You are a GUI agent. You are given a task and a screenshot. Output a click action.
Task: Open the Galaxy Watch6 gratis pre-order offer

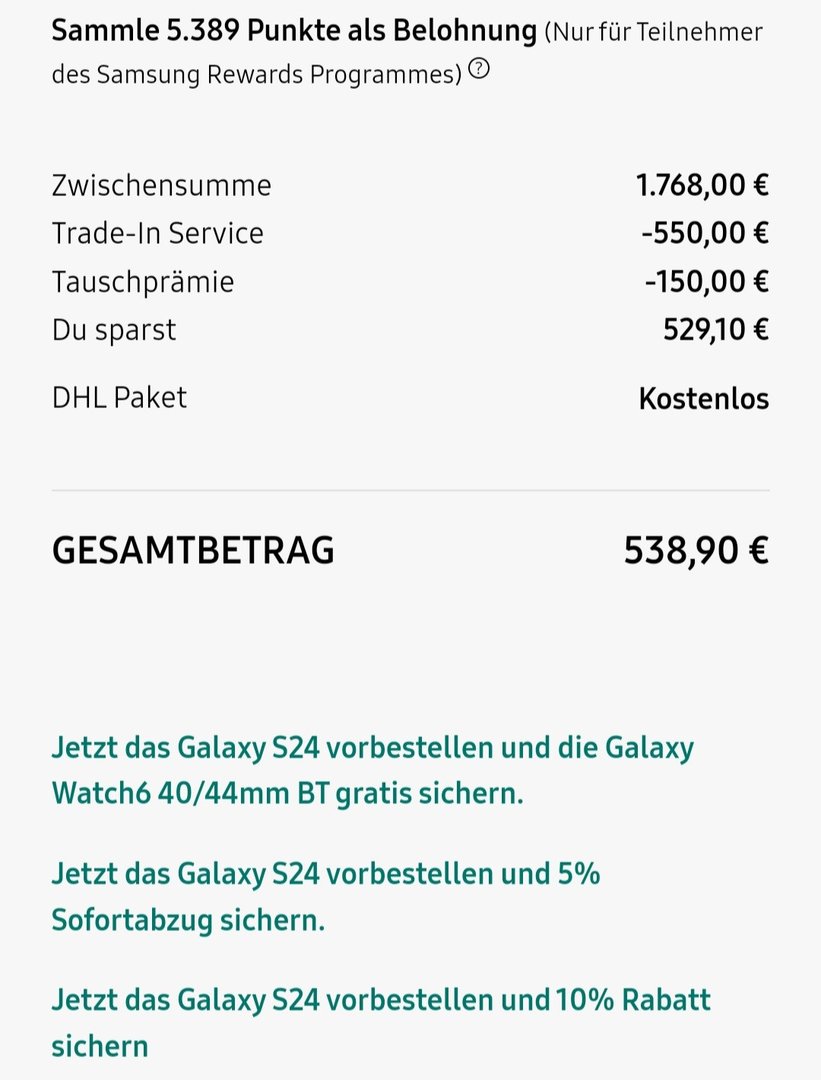pyautogui.click(x=372, y=771)
